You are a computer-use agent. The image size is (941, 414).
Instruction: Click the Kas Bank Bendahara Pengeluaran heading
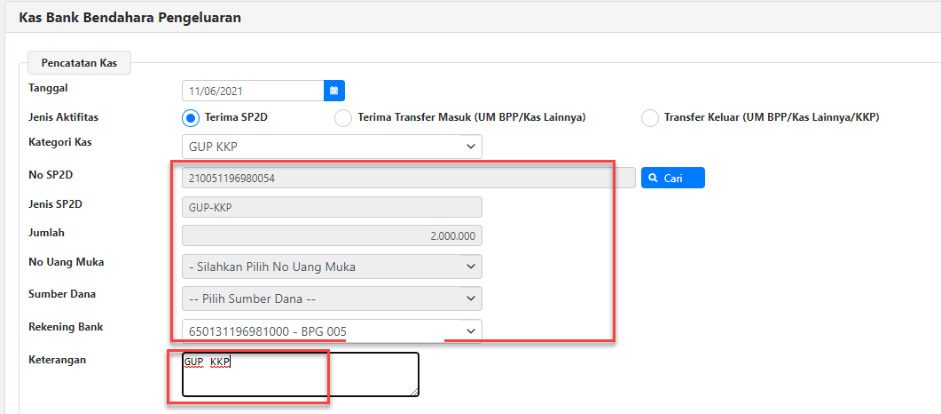[x=130, y=17]
